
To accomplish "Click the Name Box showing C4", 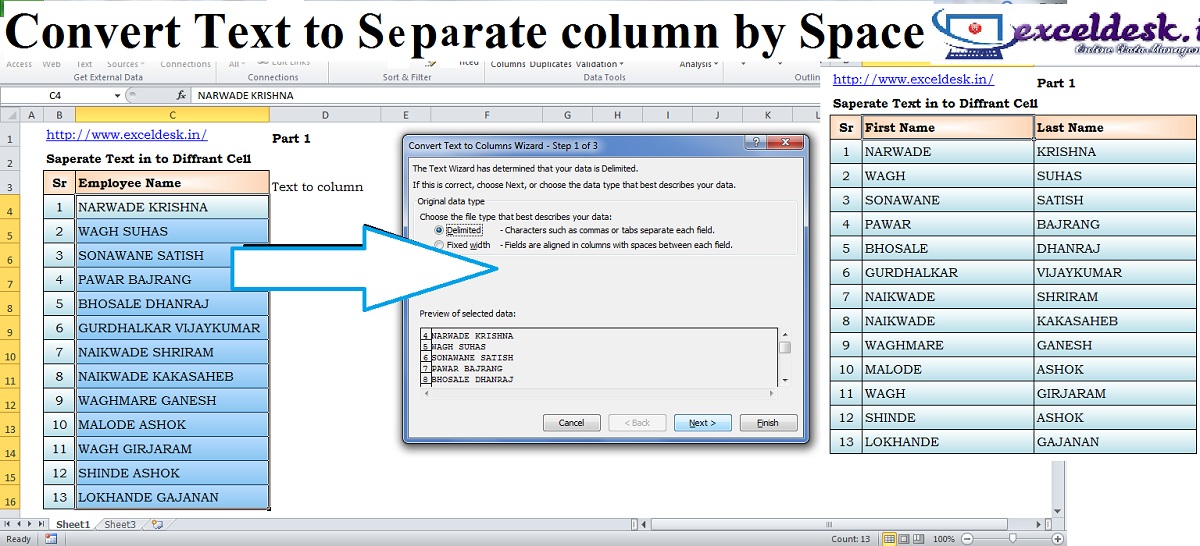I will click(55, 96).
